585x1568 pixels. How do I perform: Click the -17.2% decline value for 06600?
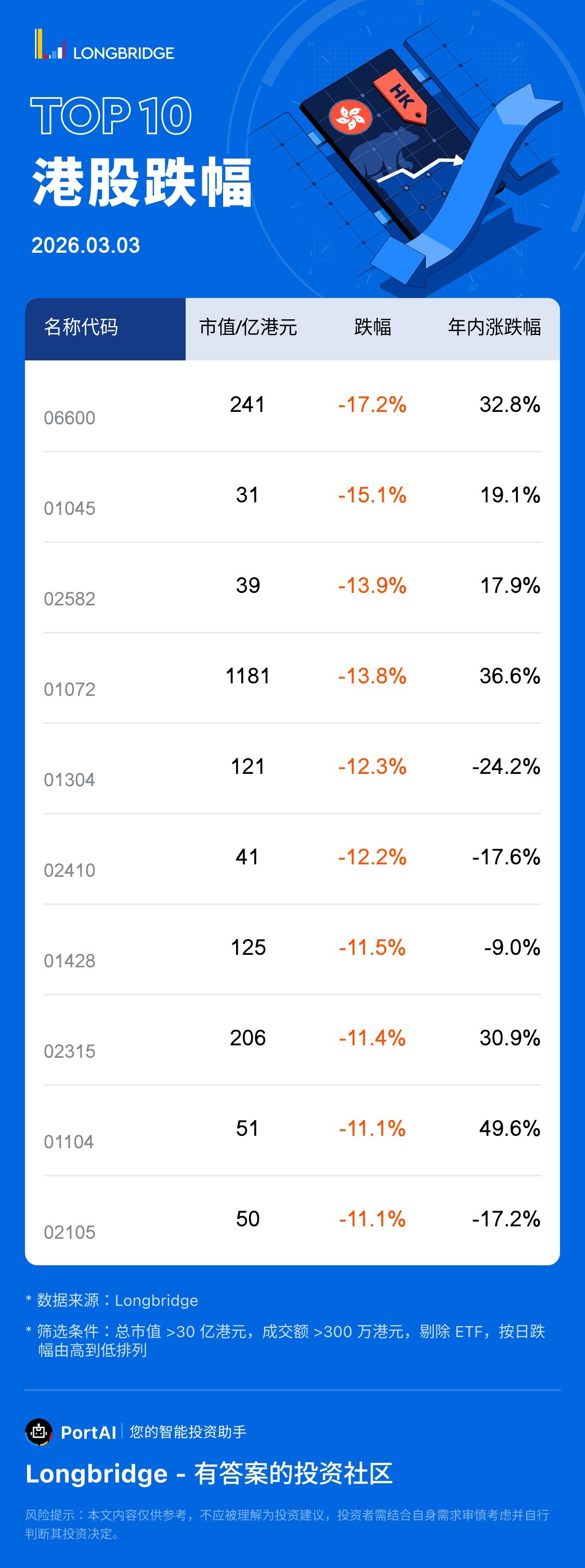point(372,405)
